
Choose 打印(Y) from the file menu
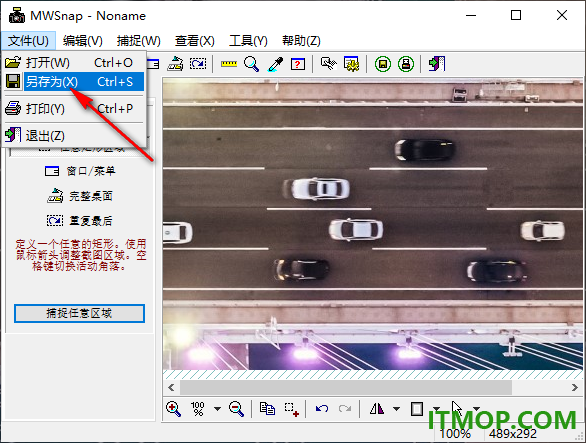(74, 109)
